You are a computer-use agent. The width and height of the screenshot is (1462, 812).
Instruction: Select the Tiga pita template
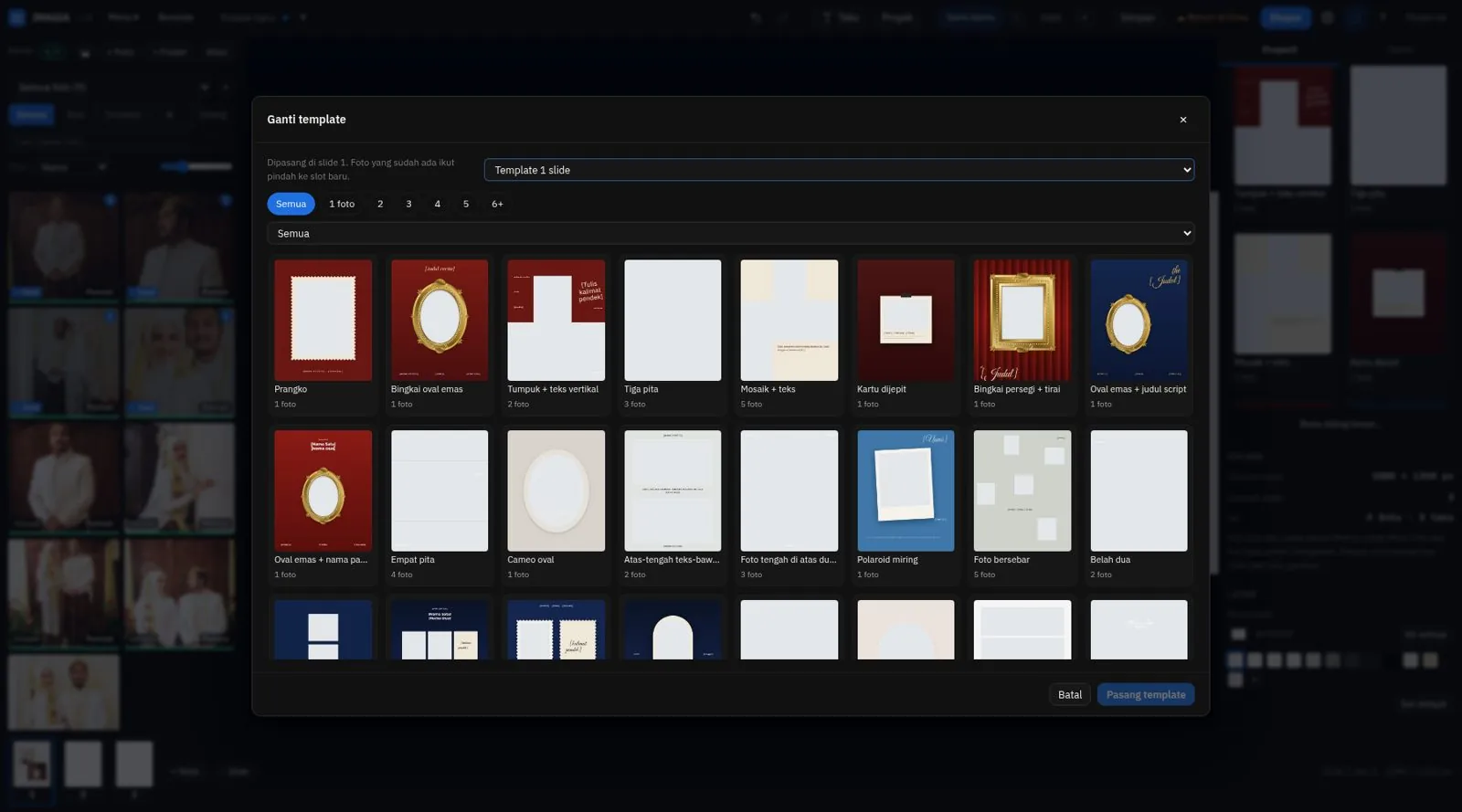[x=673, y=334]
